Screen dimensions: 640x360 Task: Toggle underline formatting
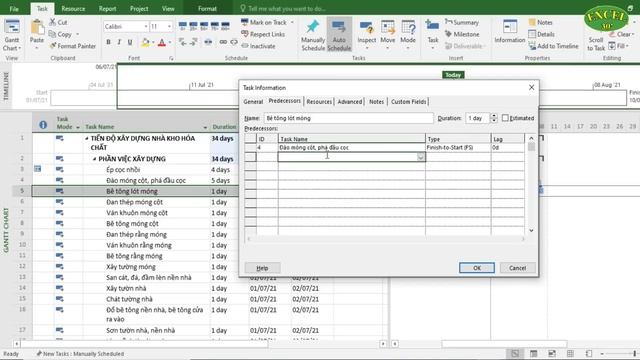click(130, 42)
